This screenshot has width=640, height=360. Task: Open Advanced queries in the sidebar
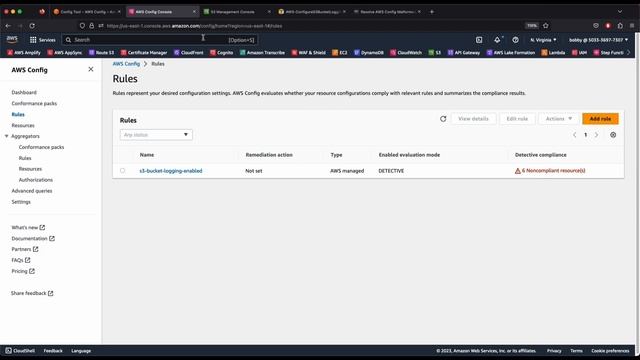[x=32, y=191]
